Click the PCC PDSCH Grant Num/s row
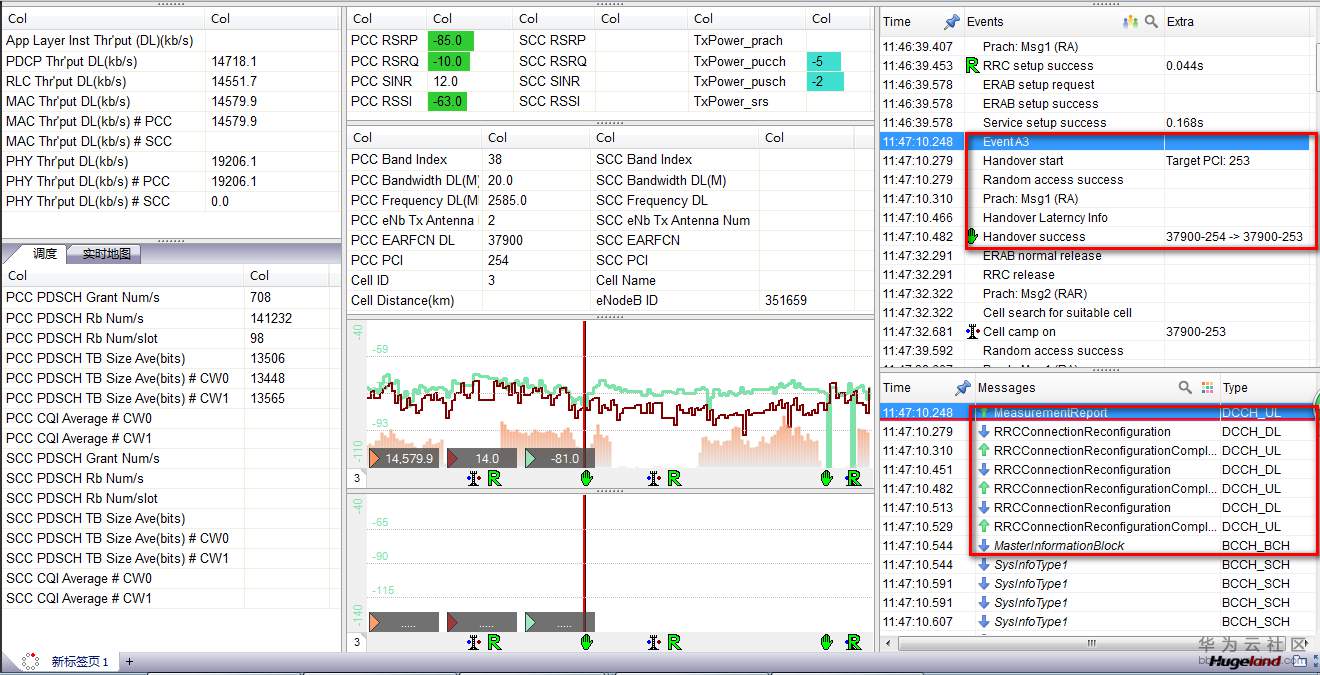The height and width of the screenshot is (675, 1320). pyautogui.click(x=170, y=297)
